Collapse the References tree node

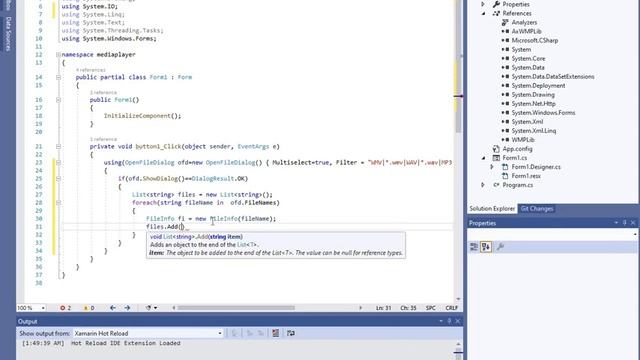(484, 13)
